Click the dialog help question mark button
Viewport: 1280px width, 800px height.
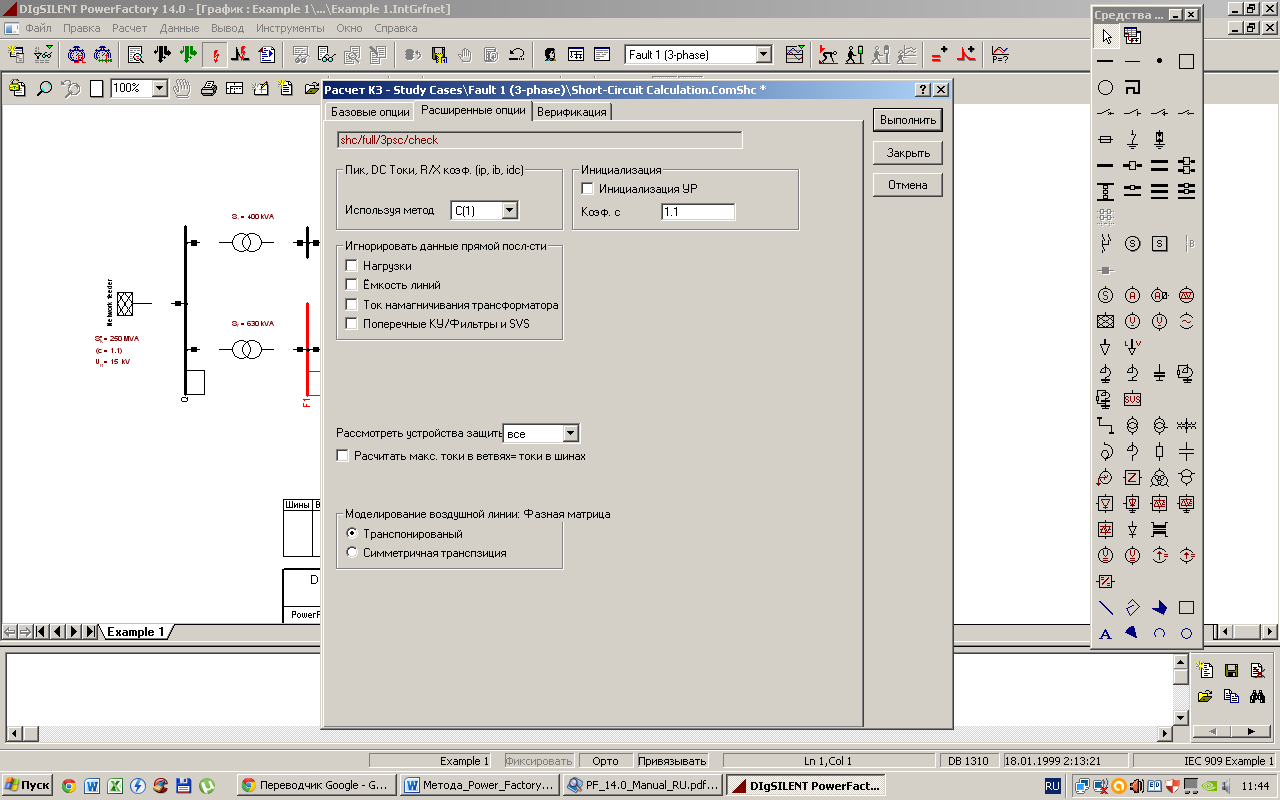tap(923, 90)
